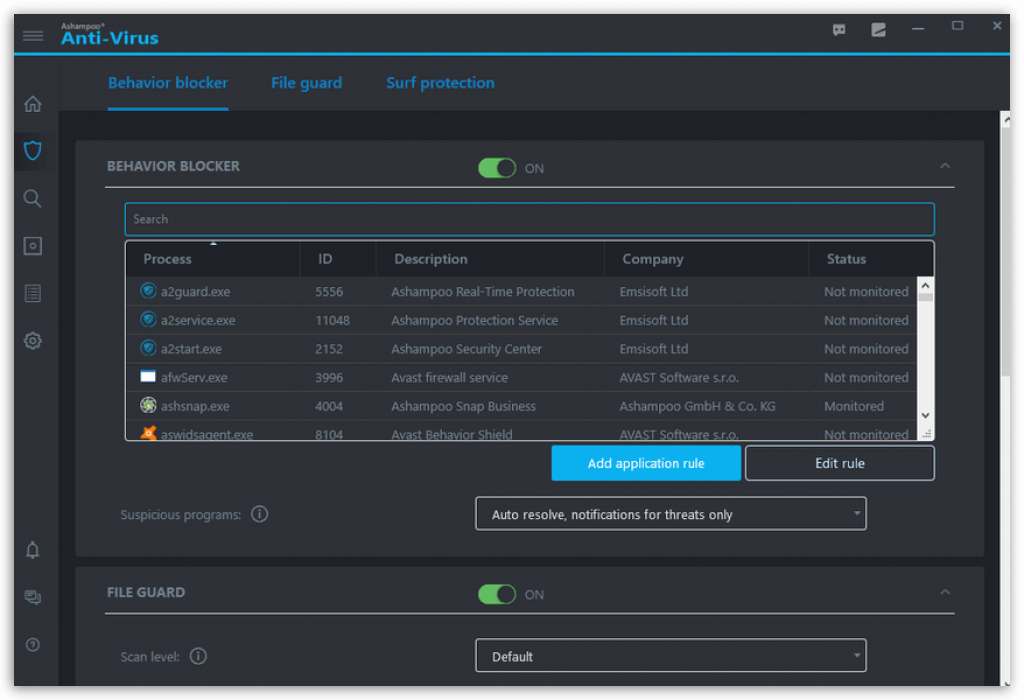Image resolution: width=1024 pixels, height=700 pixels.
Task: Click the aswidsagent.exe process icon
Action: pyautogui.click(x=148, y=433)
